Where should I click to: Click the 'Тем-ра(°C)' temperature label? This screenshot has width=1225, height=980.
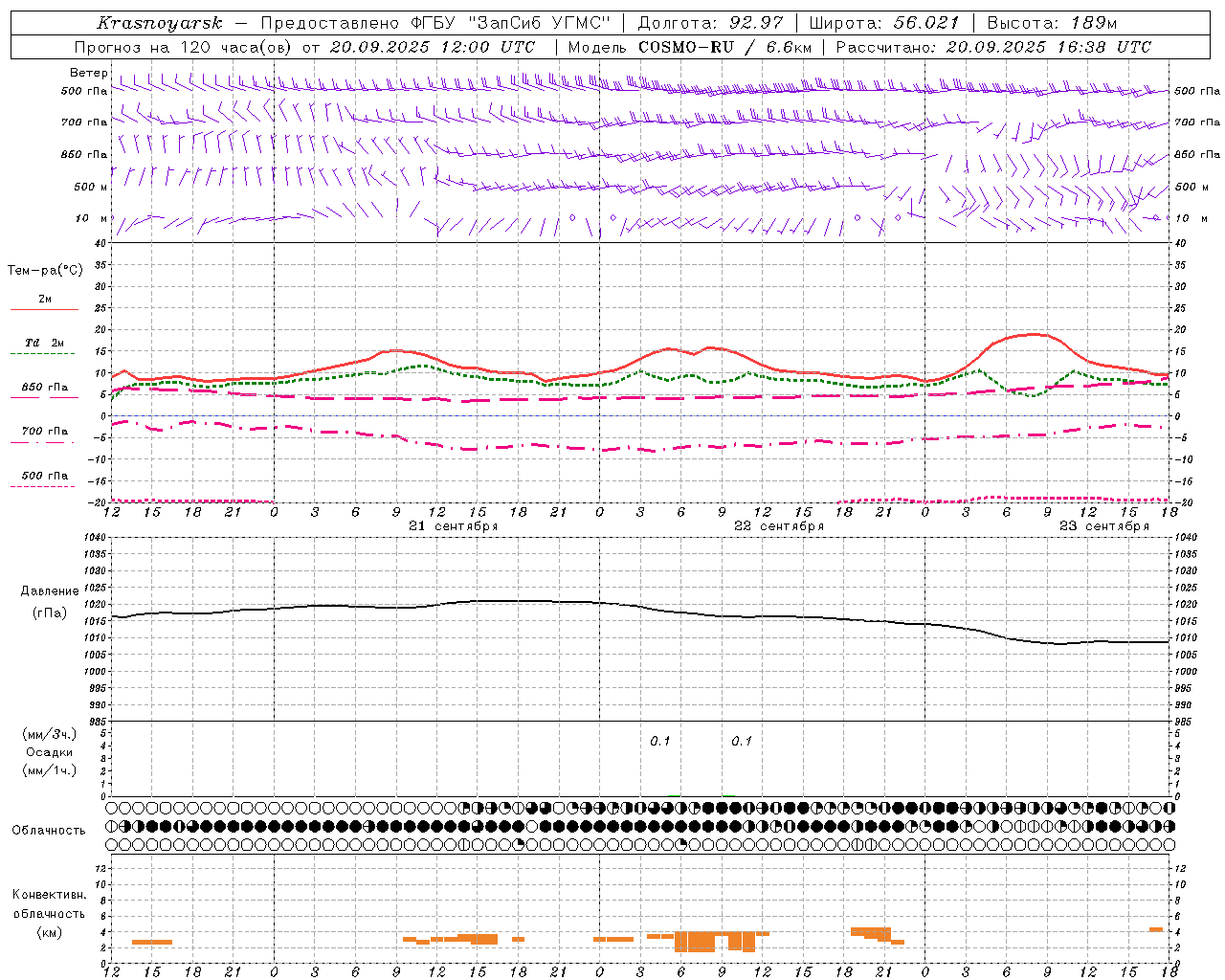45,270
